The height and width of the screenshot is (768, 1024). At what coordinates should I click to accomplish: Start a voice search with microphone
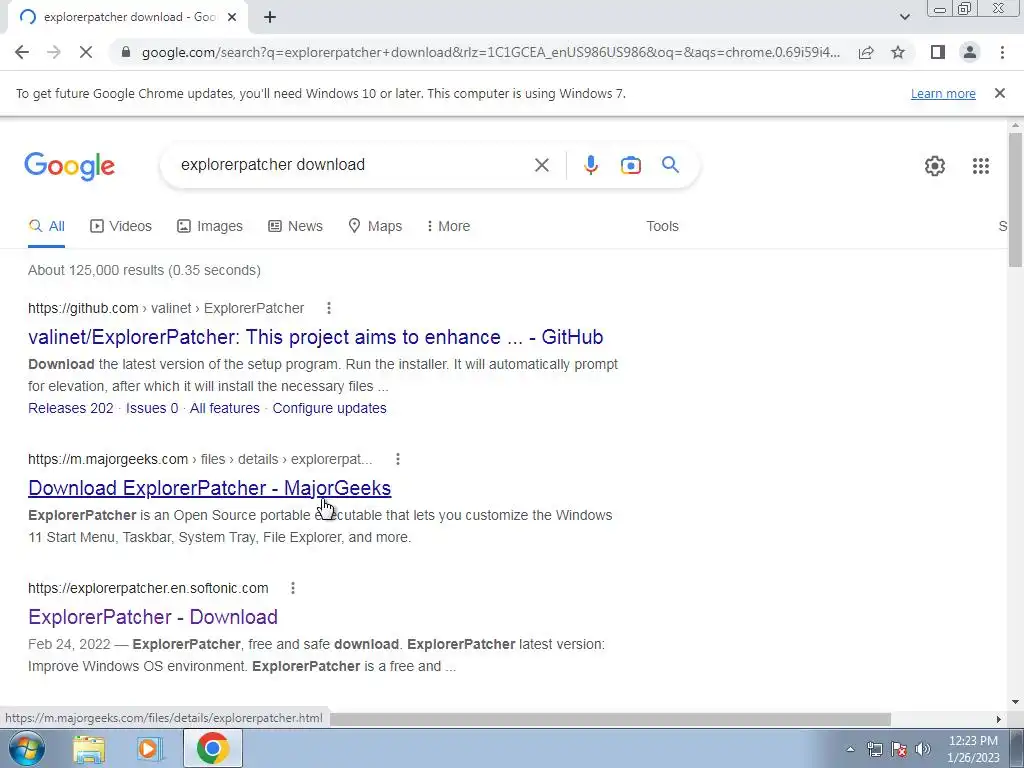tap(590, 165)
